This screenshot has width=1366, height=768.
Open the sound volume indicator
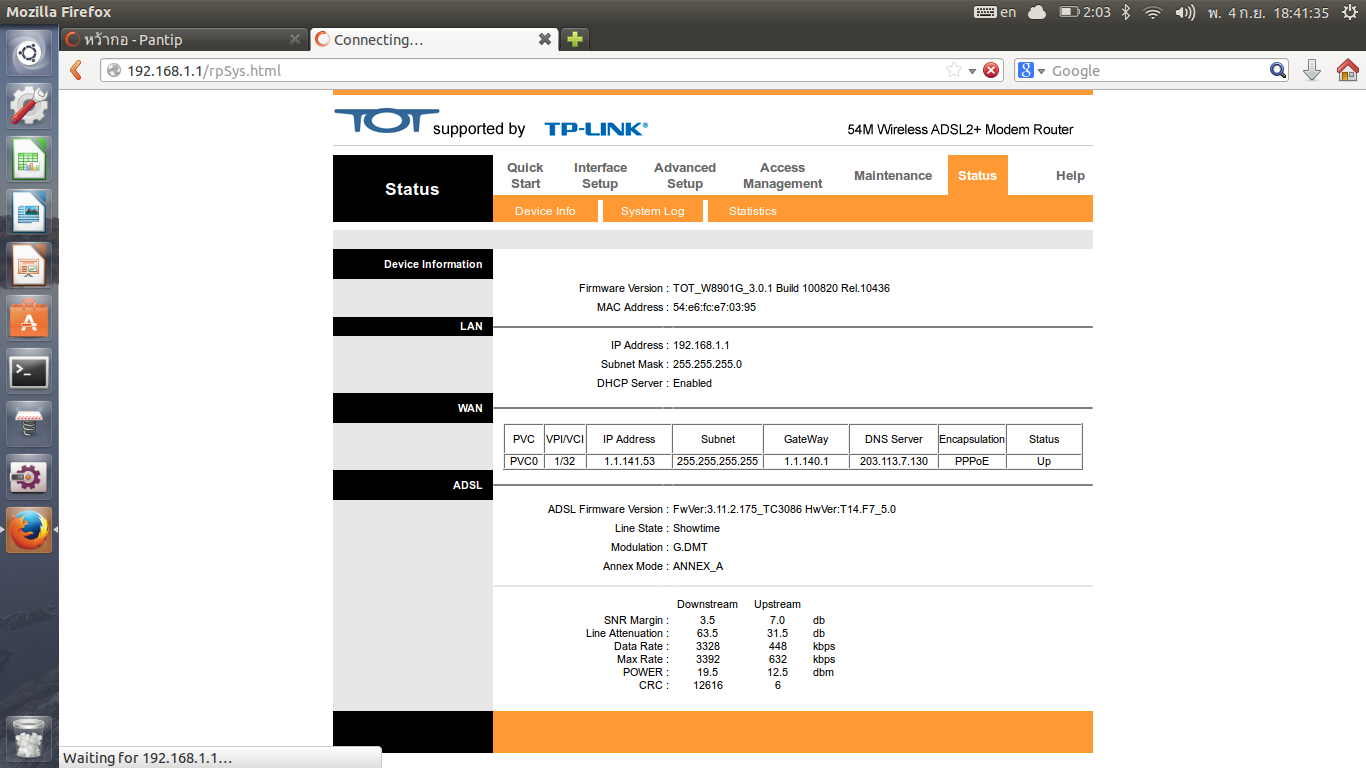(x=1185, y=12)
